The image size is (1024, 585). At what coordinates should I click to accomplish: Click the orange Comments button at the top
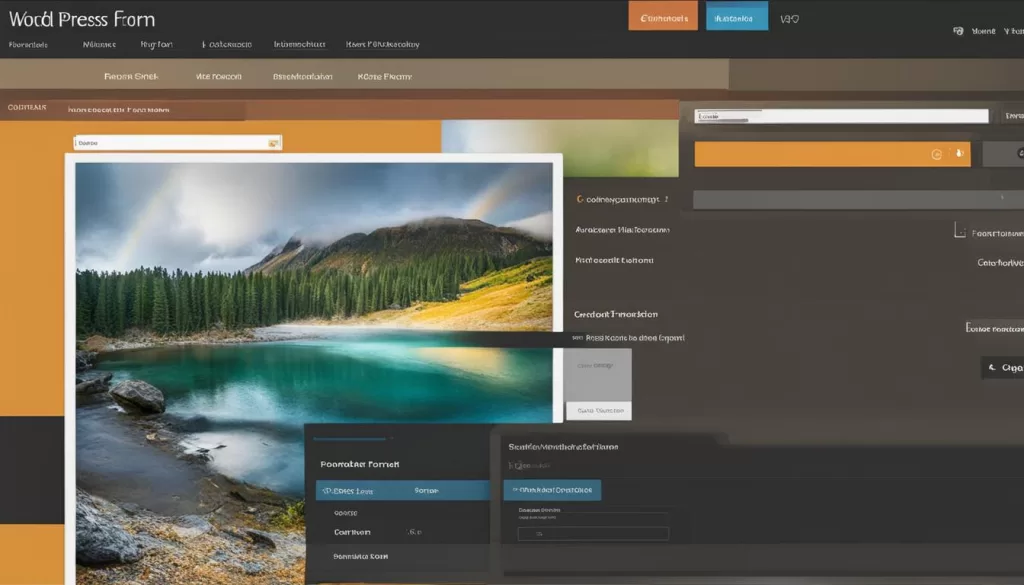point(662,17)
